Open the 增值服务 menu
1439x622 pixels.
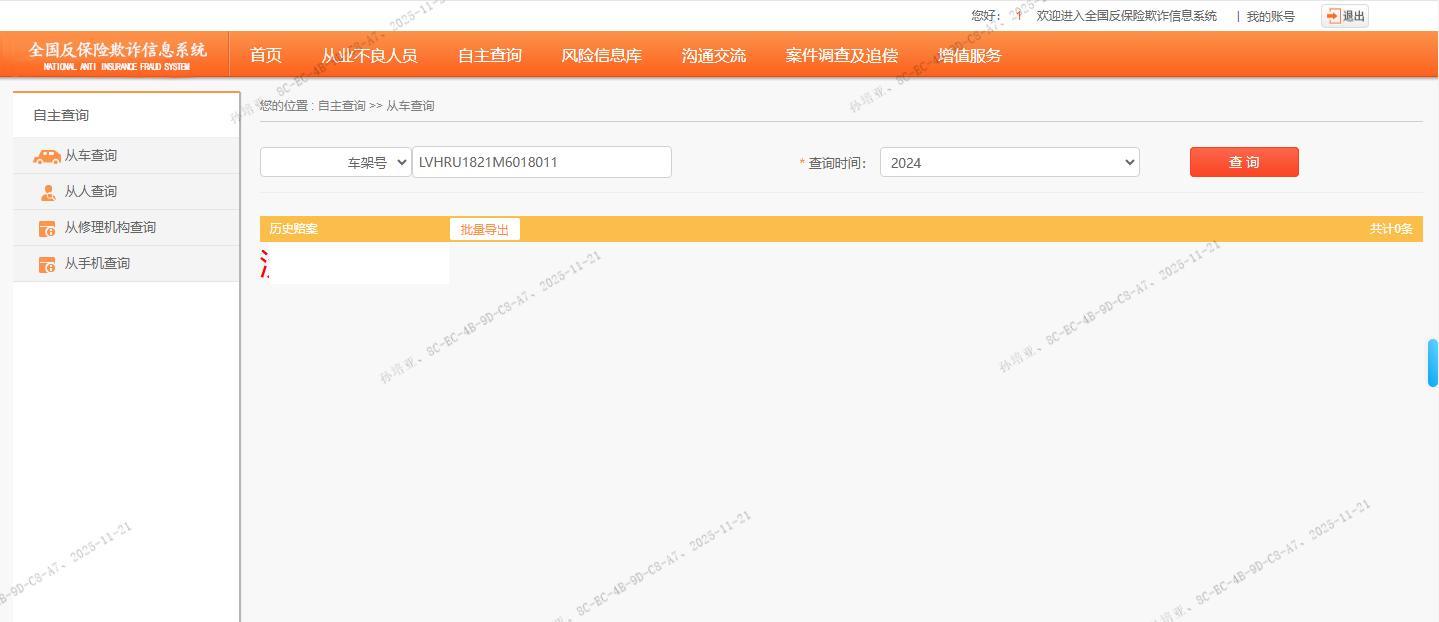(x=969, y=55)
